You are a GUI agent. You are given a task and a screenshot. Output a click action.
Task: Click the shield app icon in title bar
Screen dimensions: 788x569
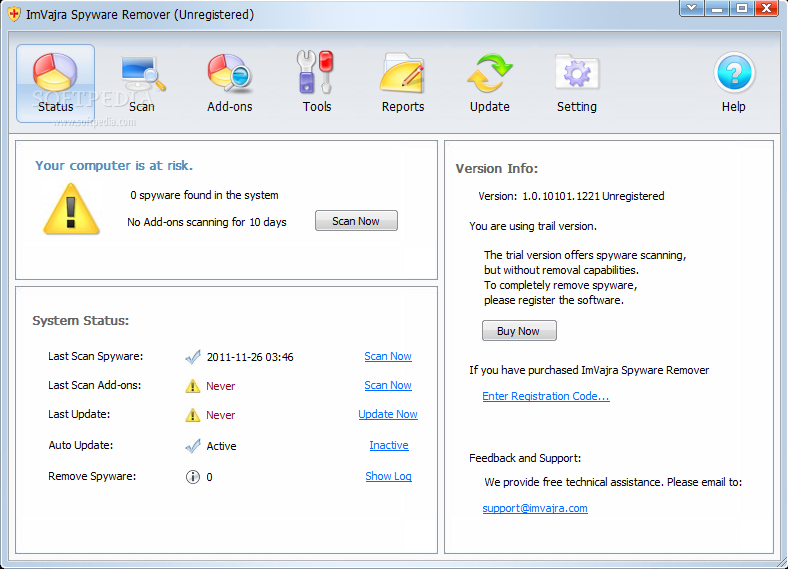(14, 14)
